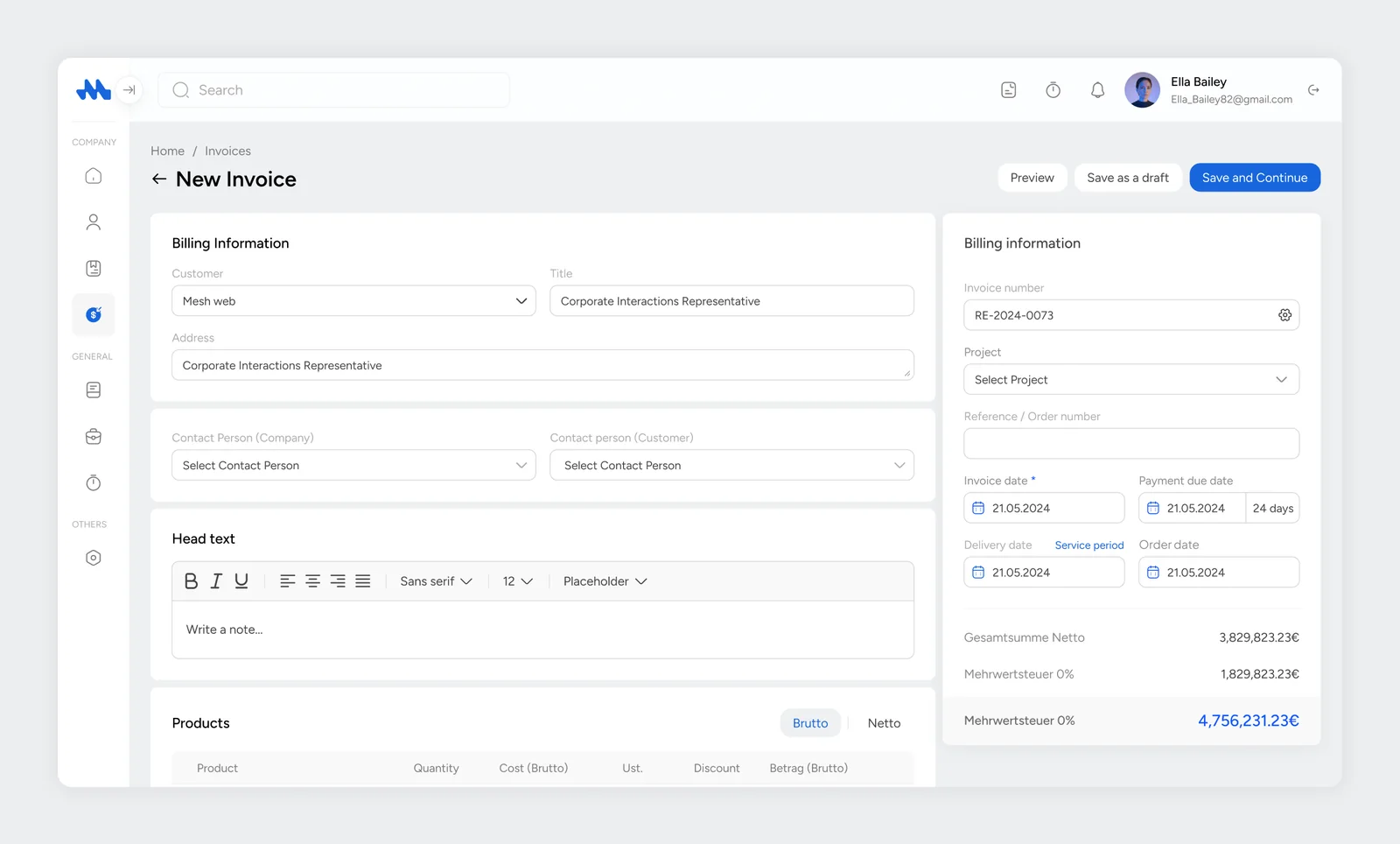This screenshot has width=1400, height=844.
Task: Go back using arrow beside New Invoice
Action: (159, 179)
